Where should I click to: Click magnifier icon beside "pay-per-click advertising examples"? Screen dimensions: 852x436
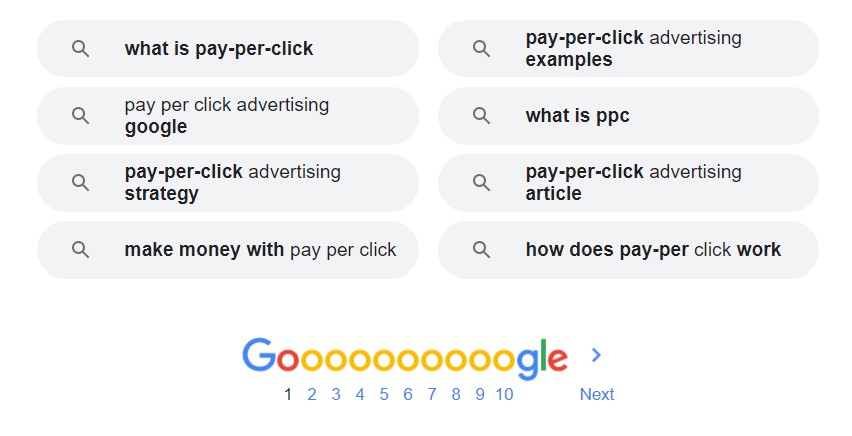point(482,49)
